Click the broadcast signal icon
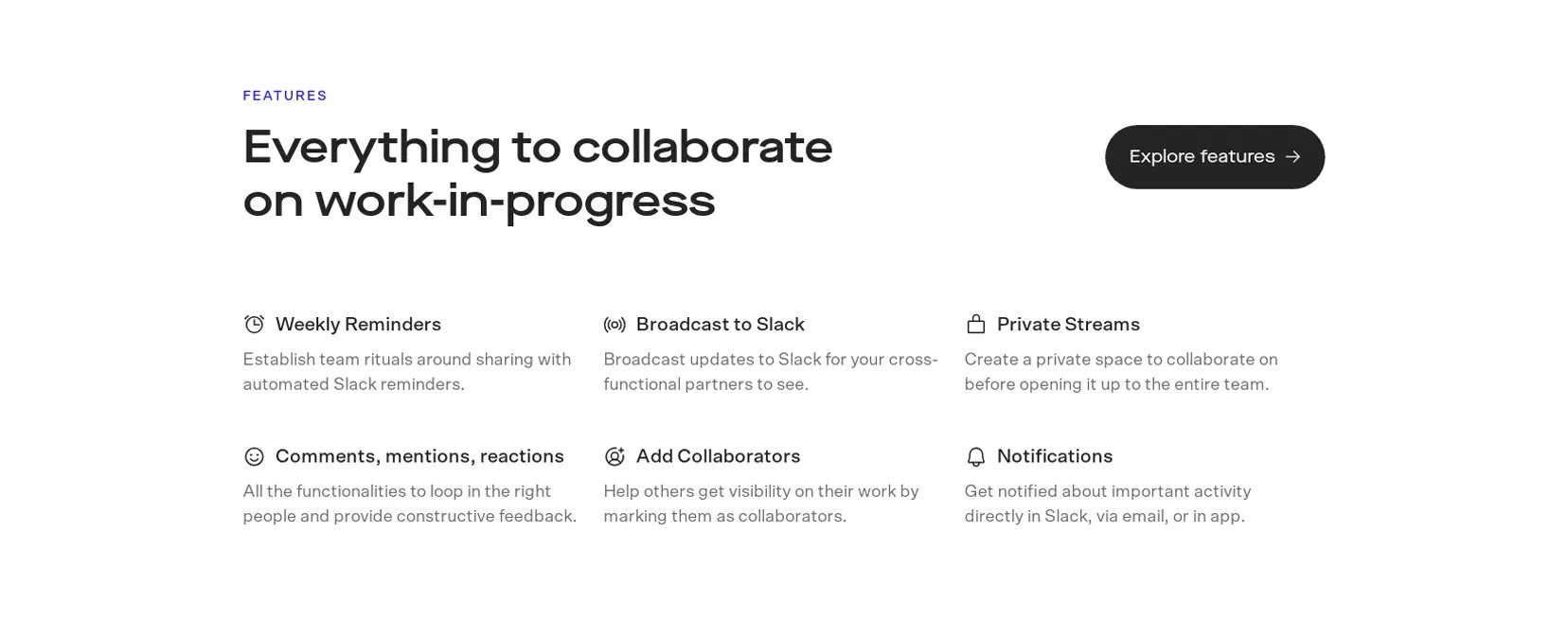Viewport: 1568px width, 638px height. point(615,325)
